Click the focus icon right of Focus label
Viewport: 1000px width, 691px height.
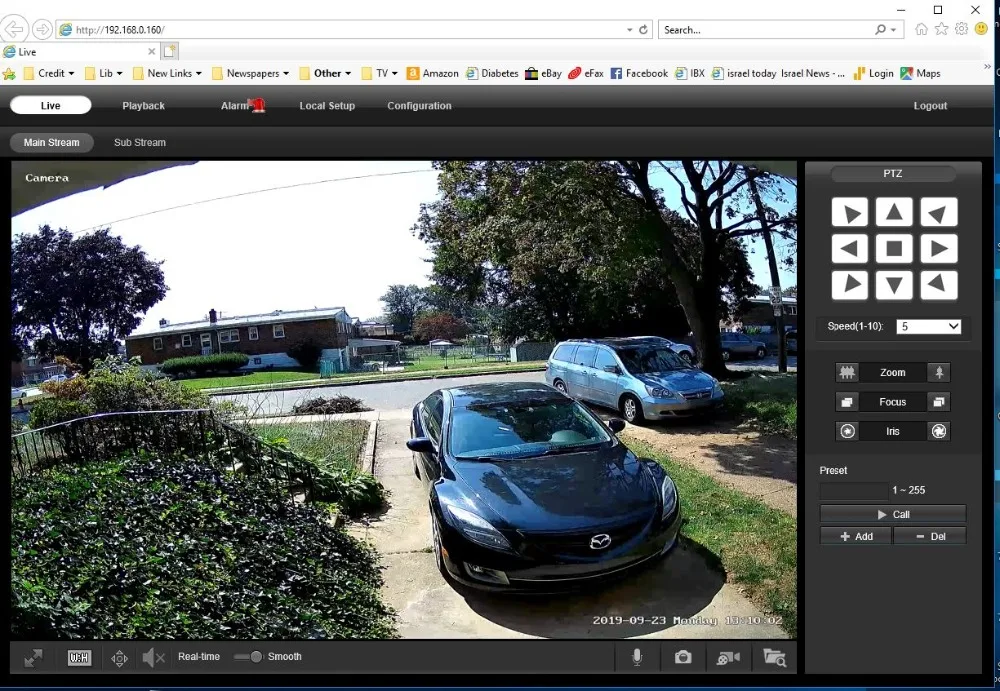(939, 401)
